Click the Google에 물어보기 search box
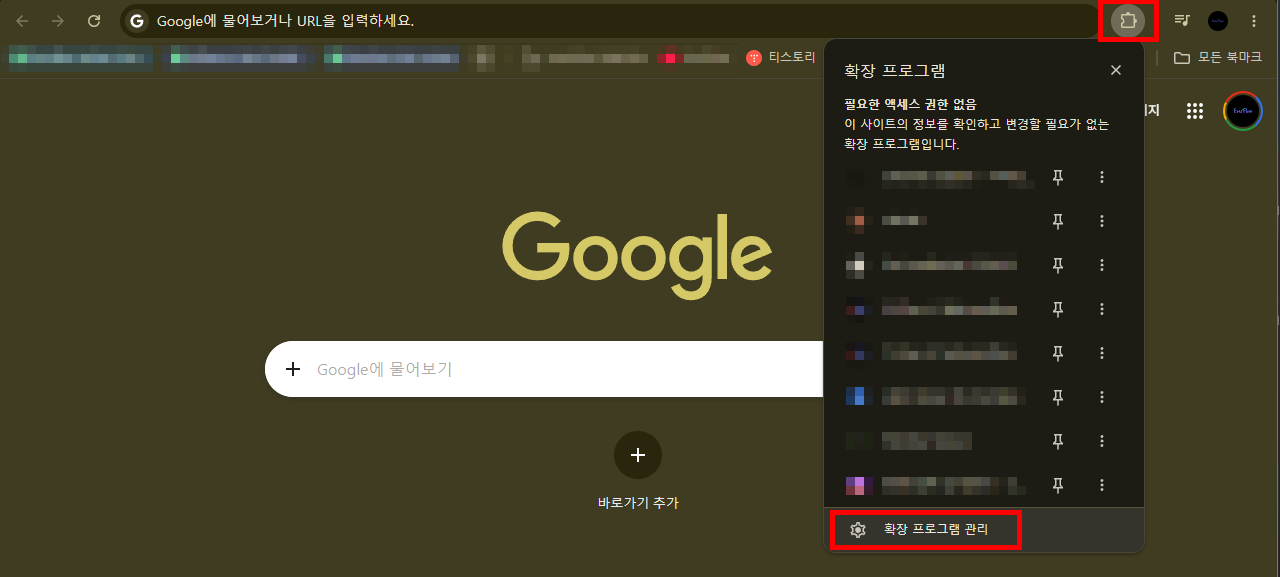The image size is (1280, 577). point(545,369)
